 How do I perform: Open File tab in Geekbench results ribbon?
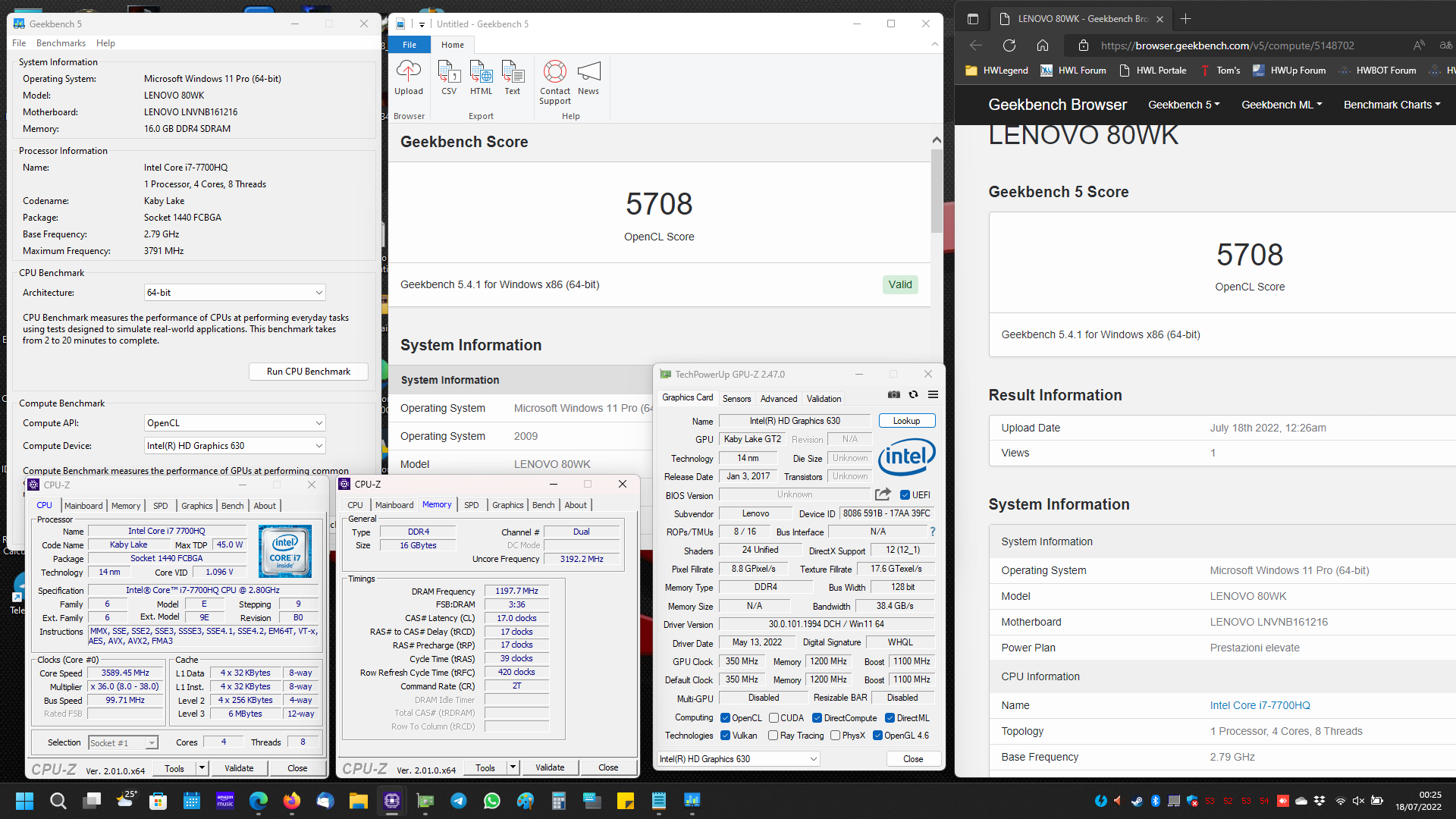[409, 45]
